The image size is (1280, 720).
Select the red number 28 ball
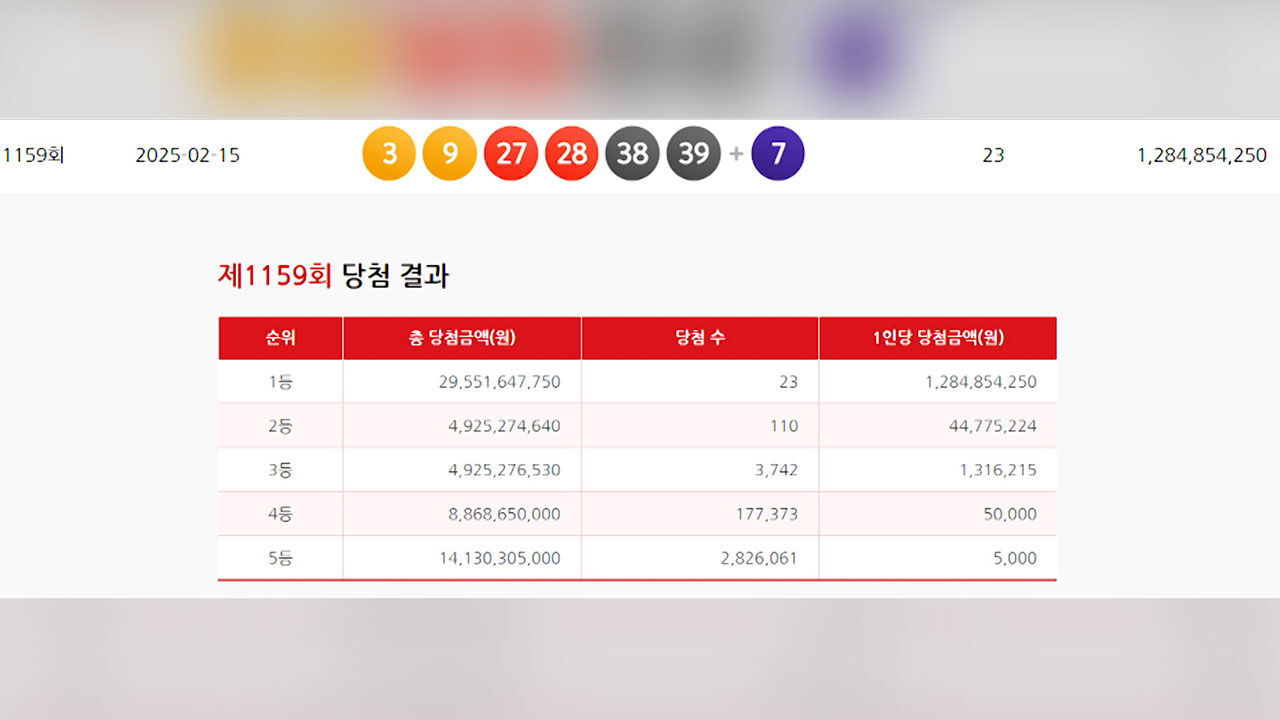click(571, 154)
